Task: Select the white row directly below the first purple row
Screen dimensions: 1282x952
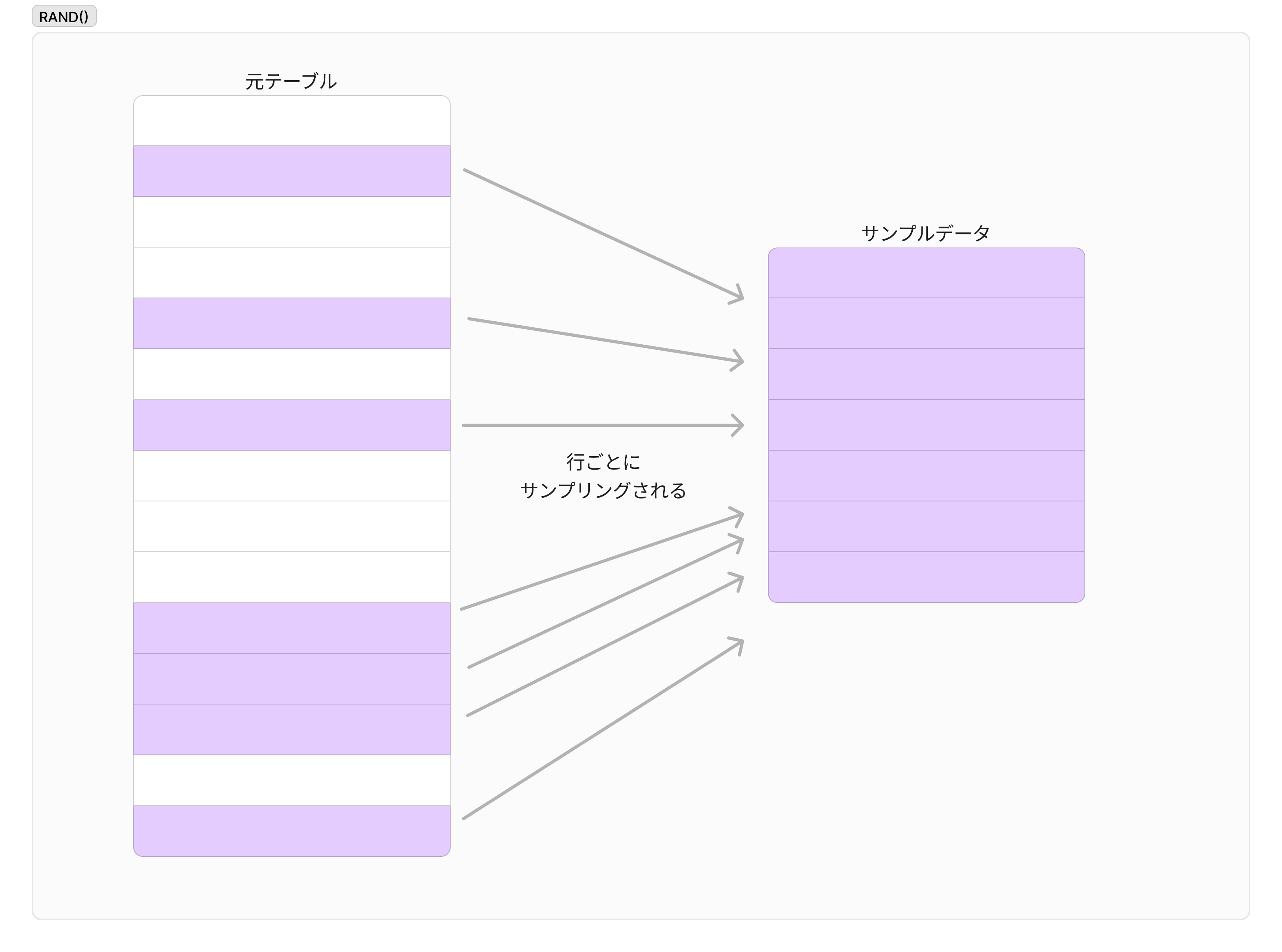Action: click(292, 222)
